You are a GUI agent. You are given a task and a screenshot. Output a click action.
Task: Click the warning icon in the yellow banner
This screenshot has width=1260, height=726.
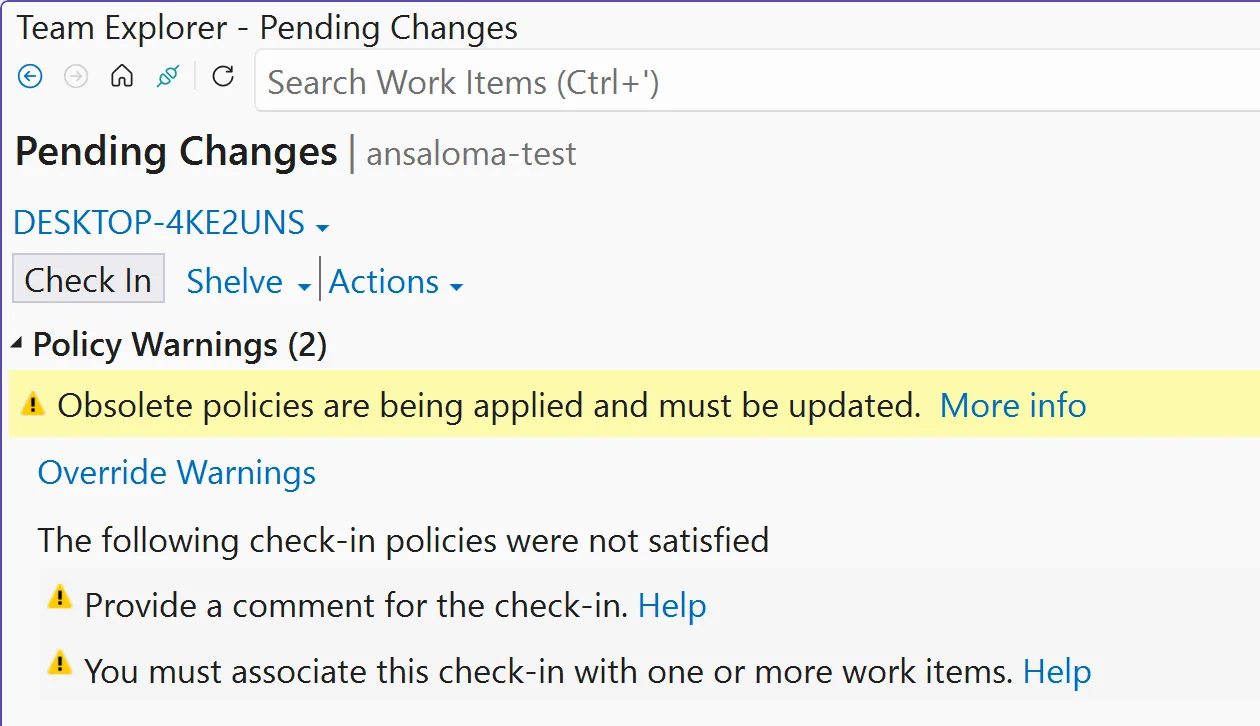[33, 404]
